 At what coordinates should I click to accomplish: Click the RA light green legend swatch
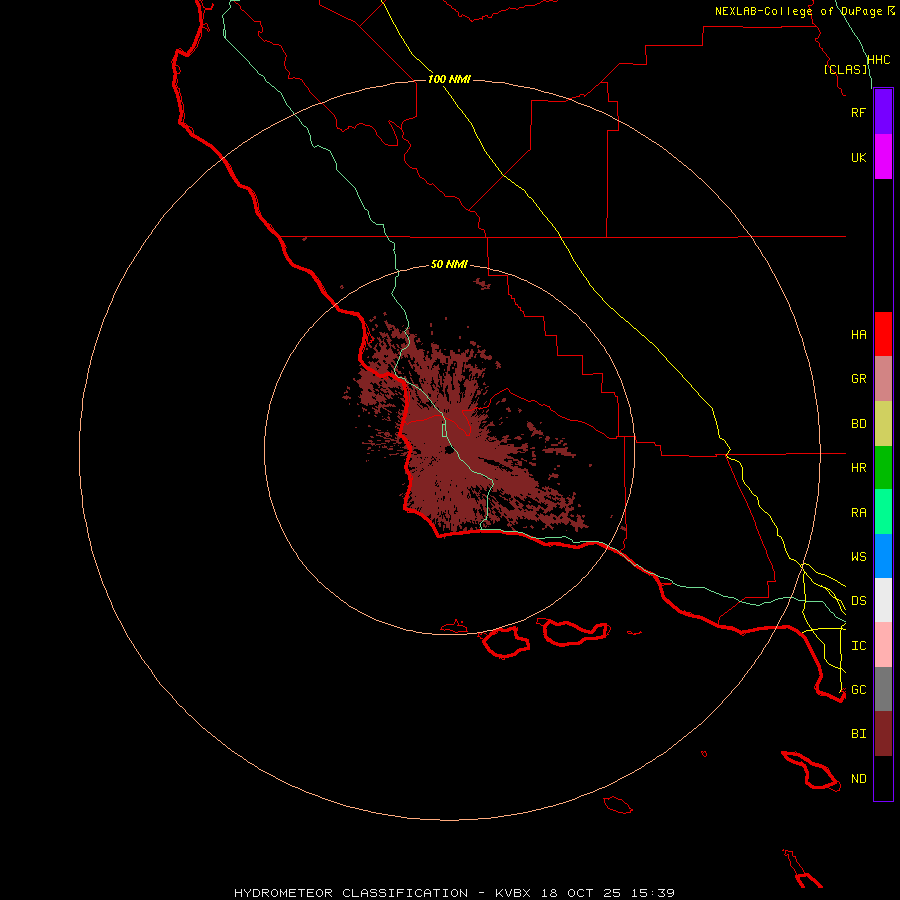point(883,512)
